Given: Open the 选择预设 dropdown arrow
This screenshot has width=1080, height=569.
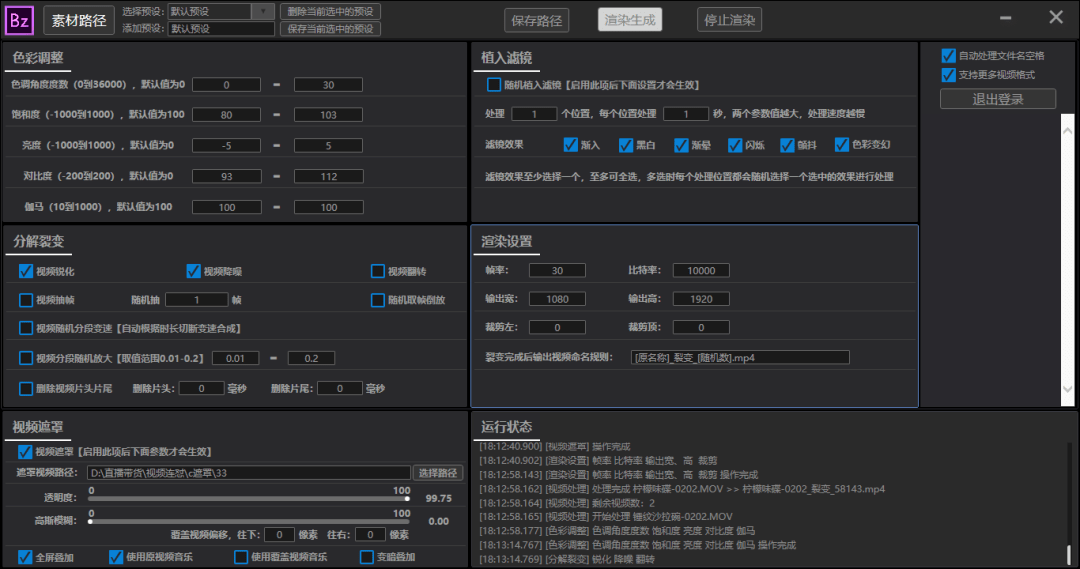Looking at the screenshot, I should pyautogui.click(x=263, y=12).
